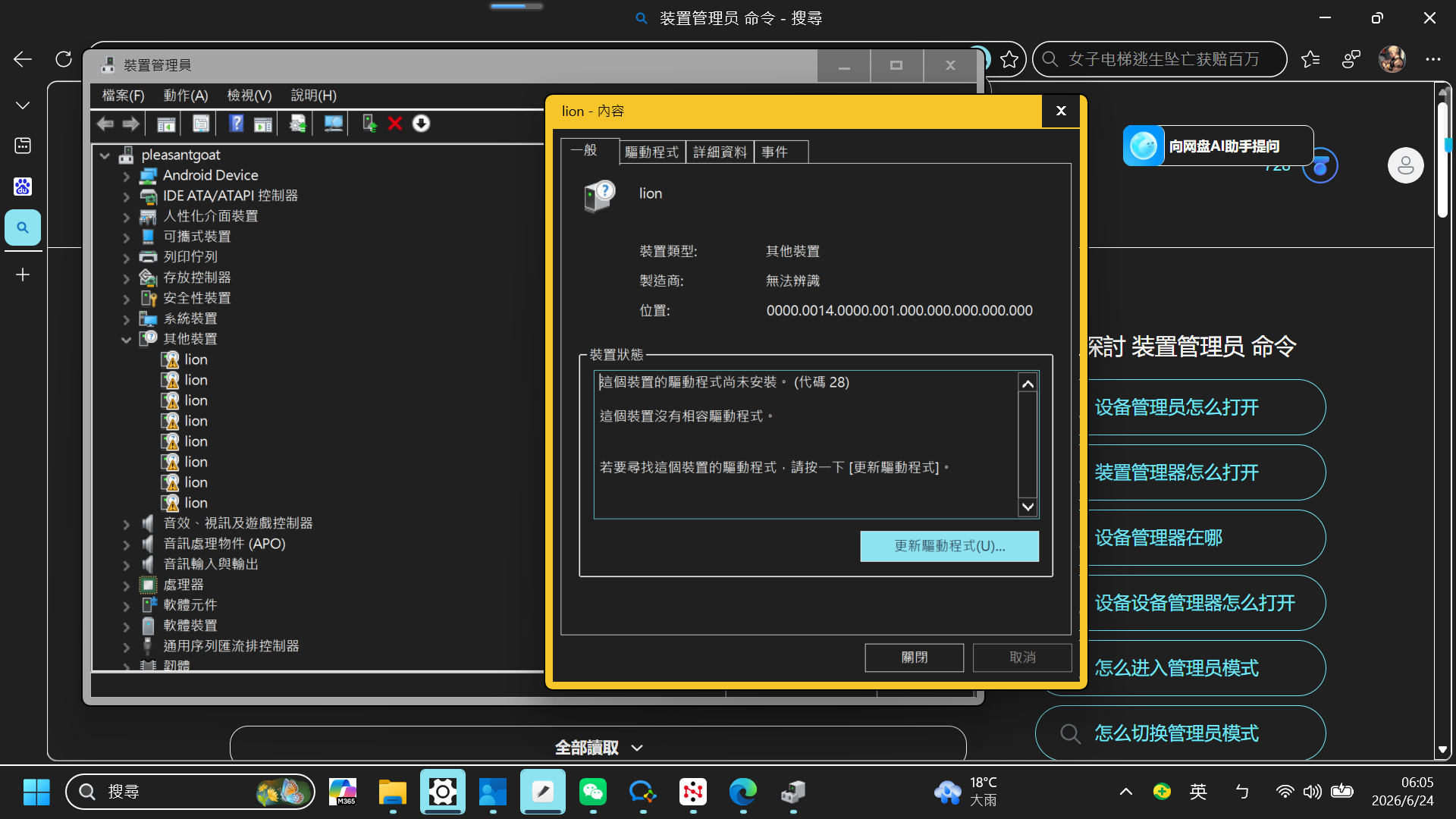
Task: Click the browser profile avatar
Action: [x=1392, y=59]
